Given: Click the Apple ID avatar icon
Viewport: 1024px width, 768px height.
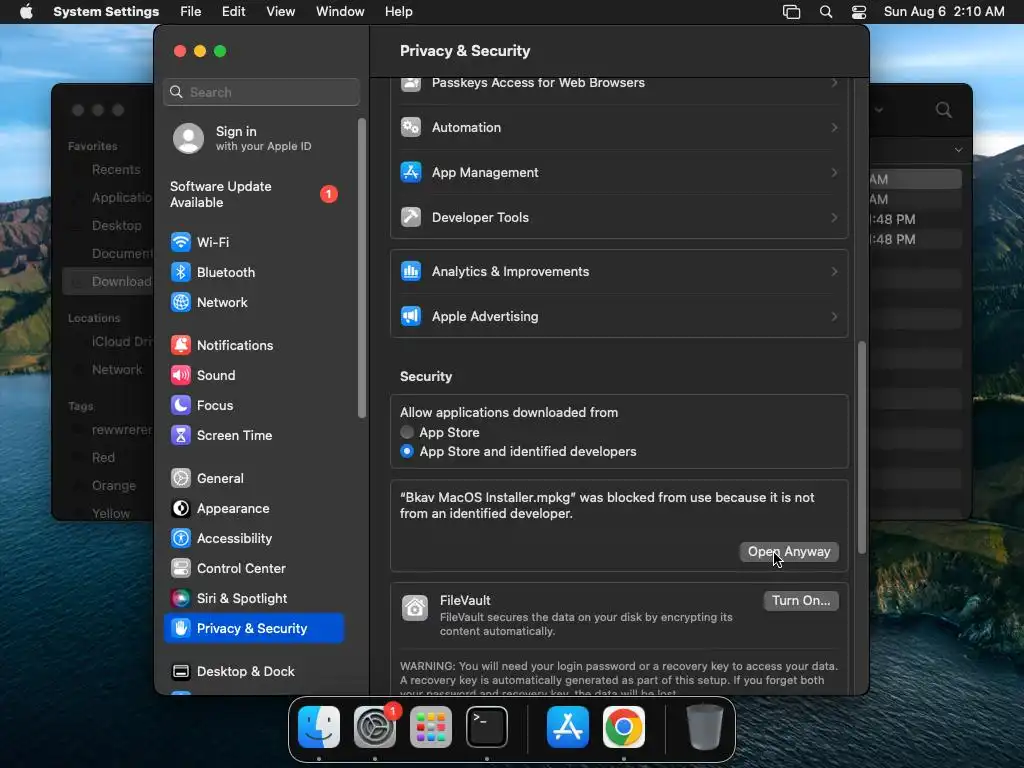Looking at the screenshot, I should (x=188, y=138).
